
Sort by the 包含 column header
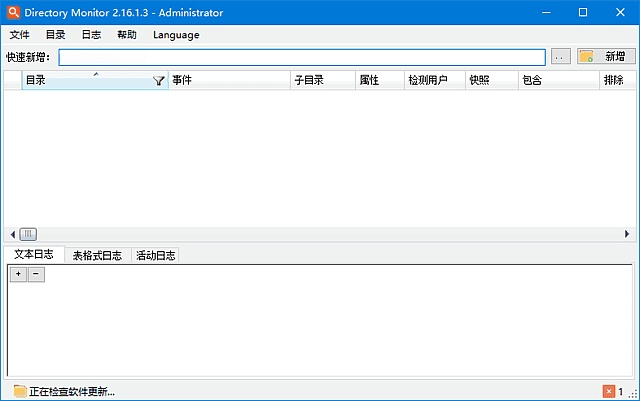tap(559, 80)
